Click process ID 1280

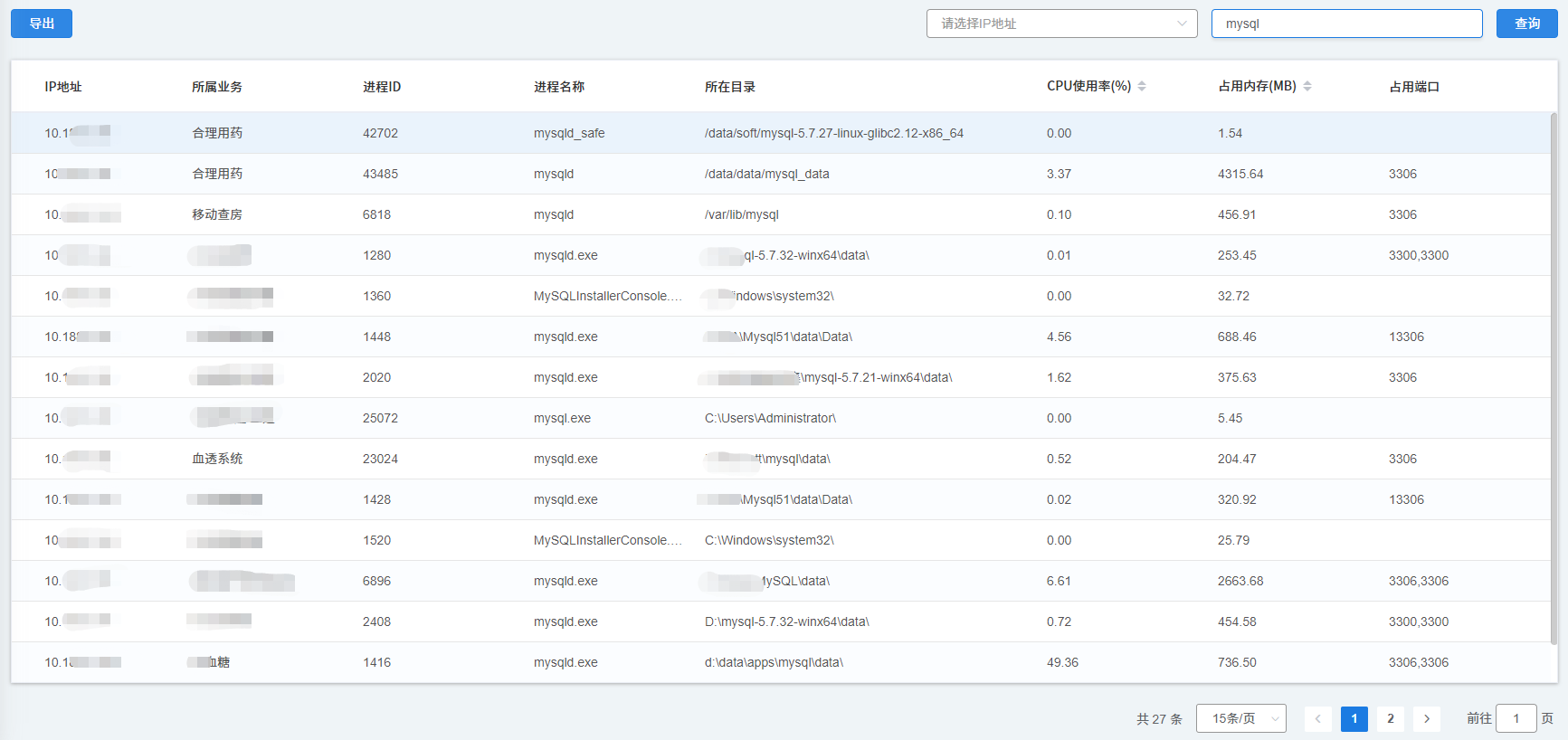pyautogui.click(x=376, y=255)
